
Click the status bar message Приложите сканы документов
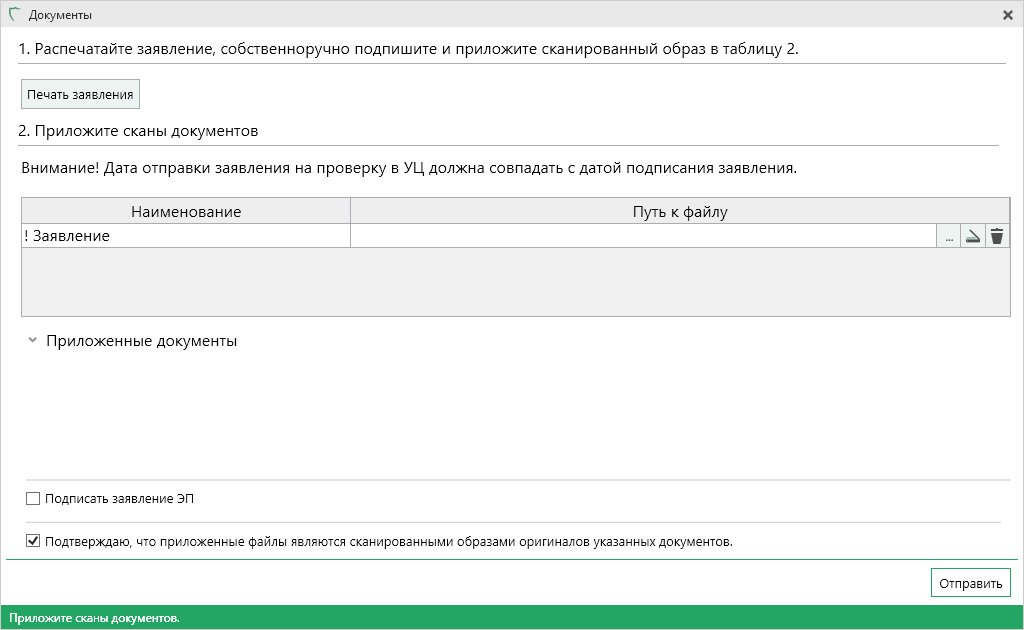(x=94, y=618)
